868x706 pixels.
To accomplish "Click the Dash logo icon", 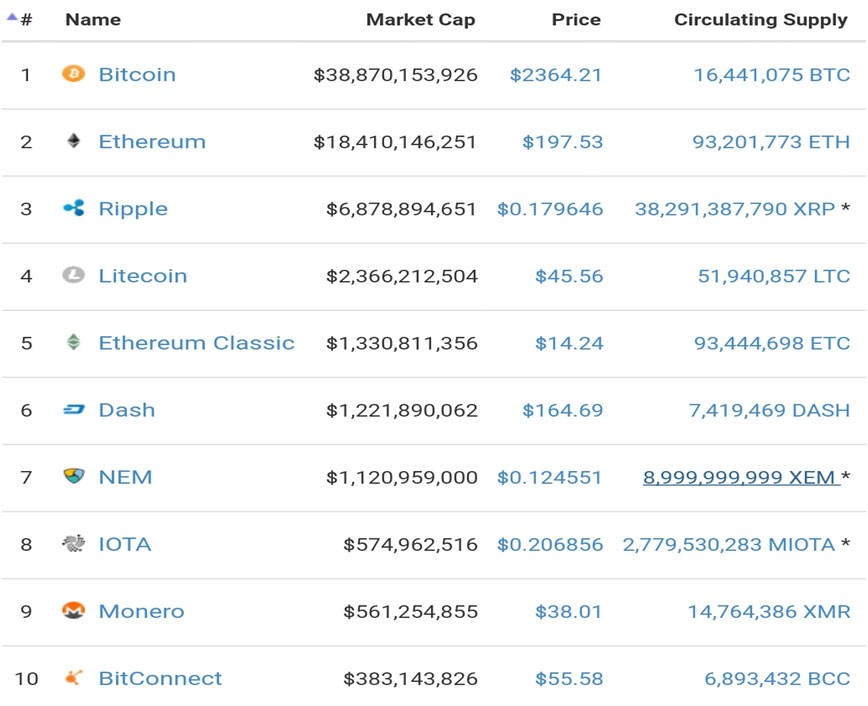I will click(x=73, y=409).
